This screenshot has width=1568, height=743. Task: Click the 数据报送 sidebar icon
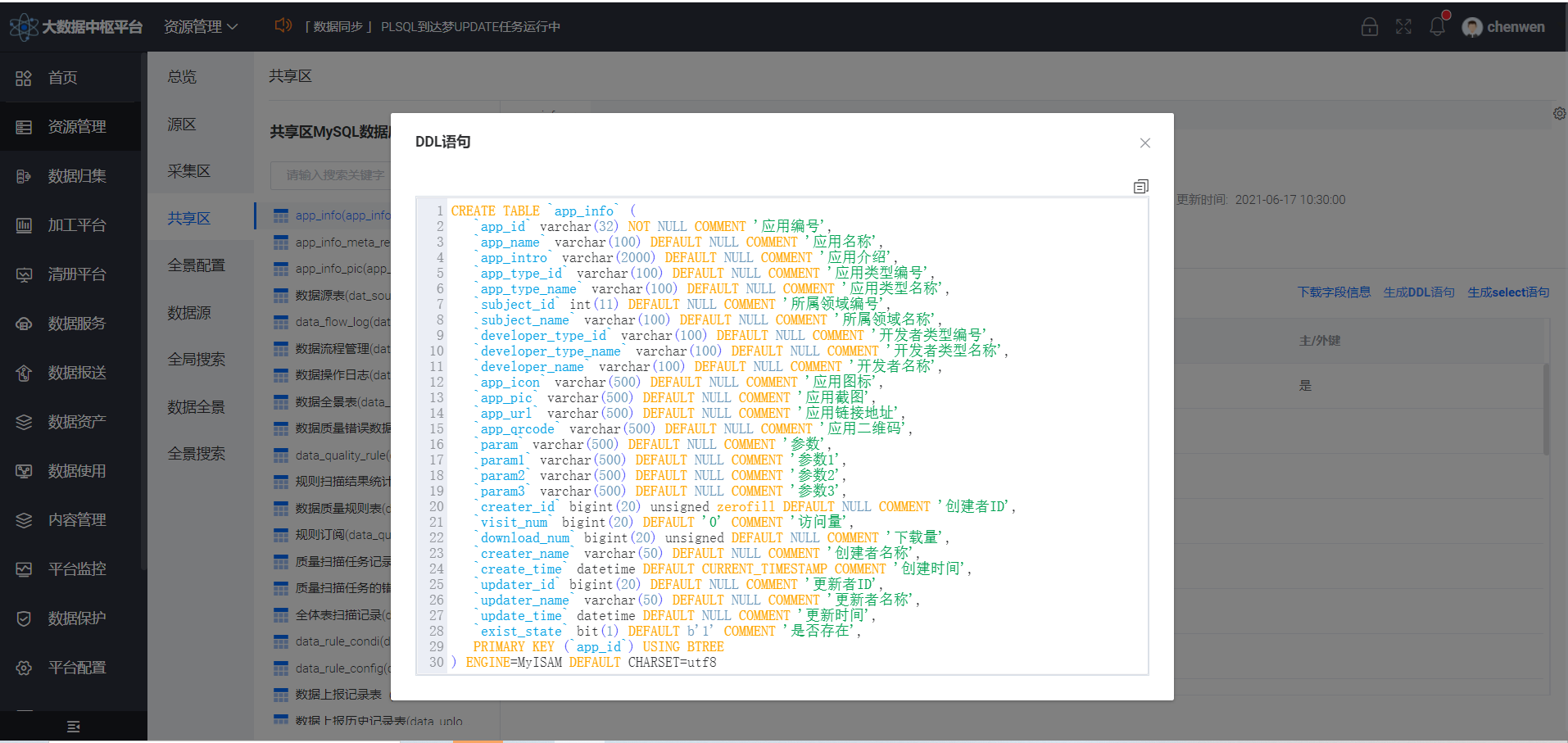coord(24,373)
